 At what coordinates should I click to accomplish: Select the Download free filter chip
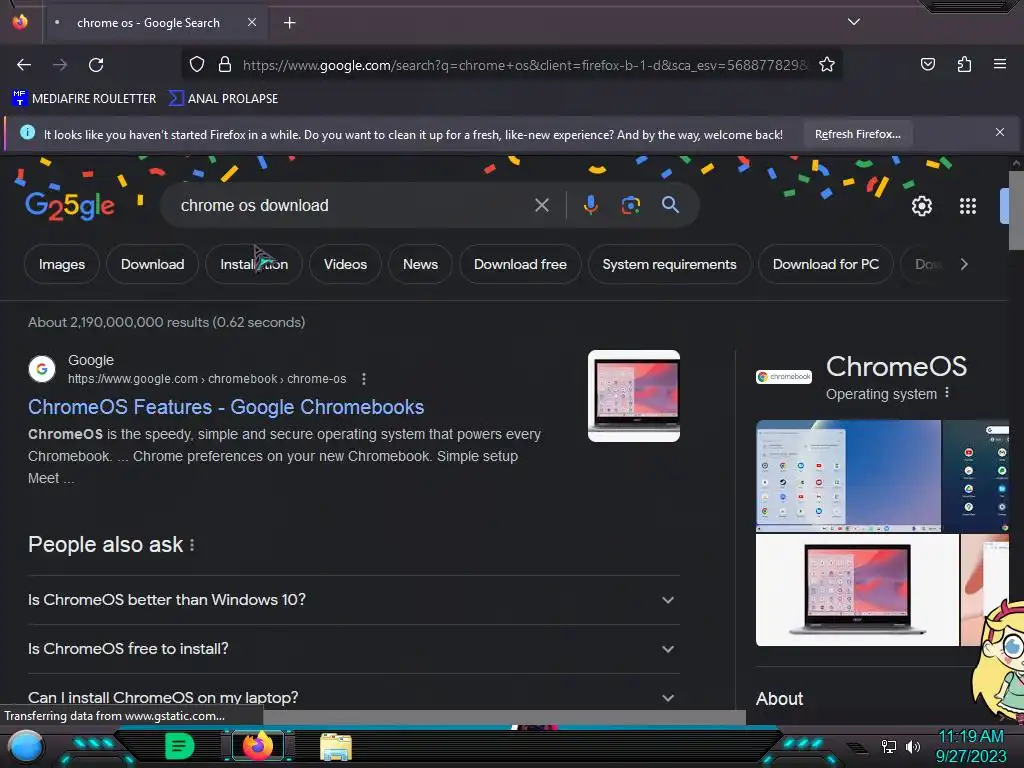click(520, 264)
